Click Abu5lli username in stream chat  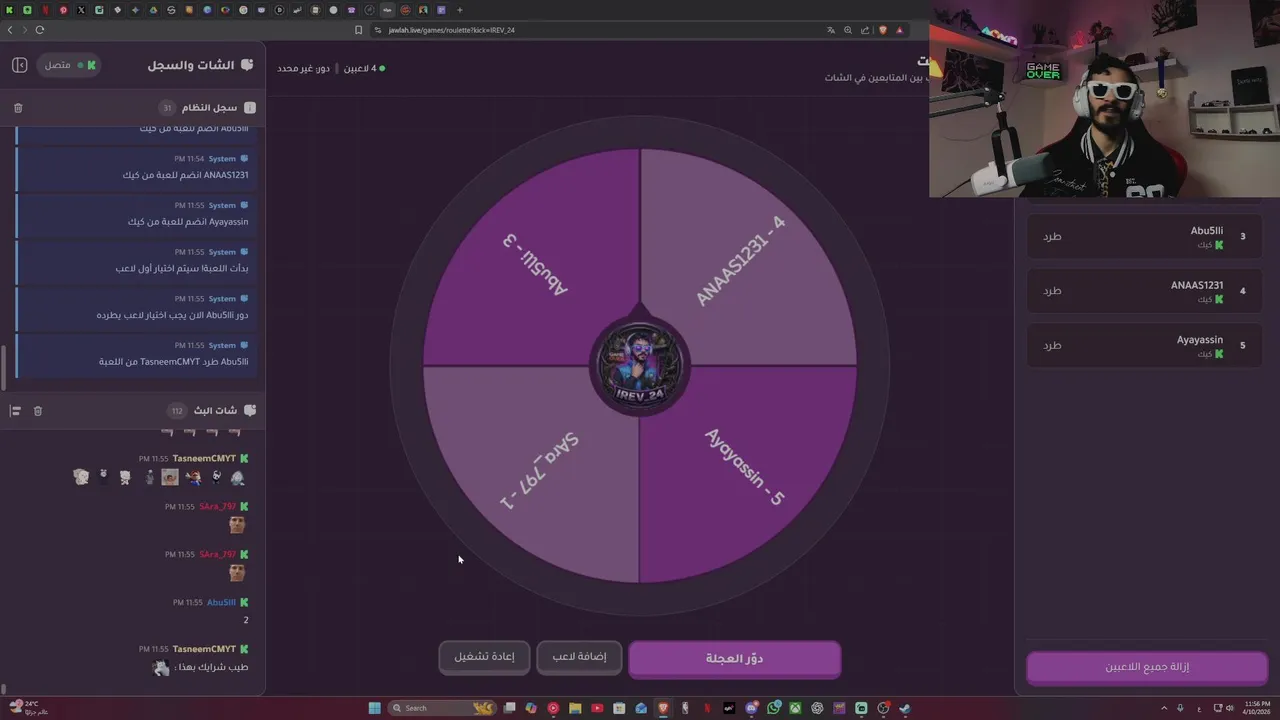221,603
